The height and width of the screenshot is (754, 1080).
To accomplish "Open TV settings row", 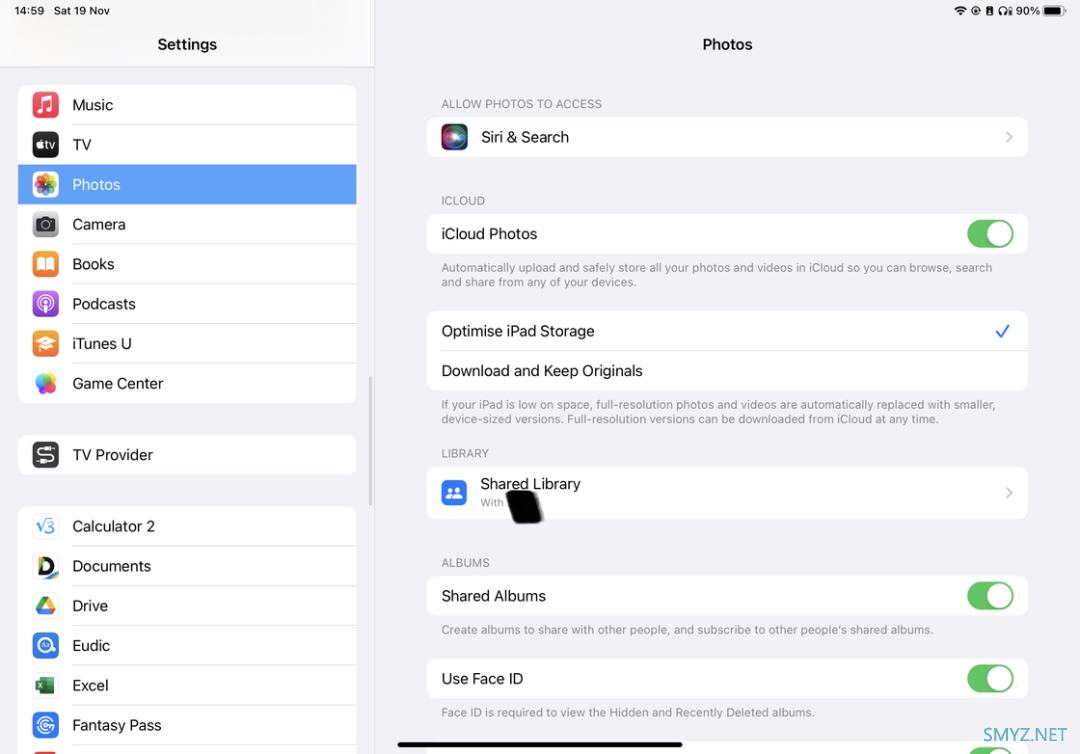I will [187, 145].
